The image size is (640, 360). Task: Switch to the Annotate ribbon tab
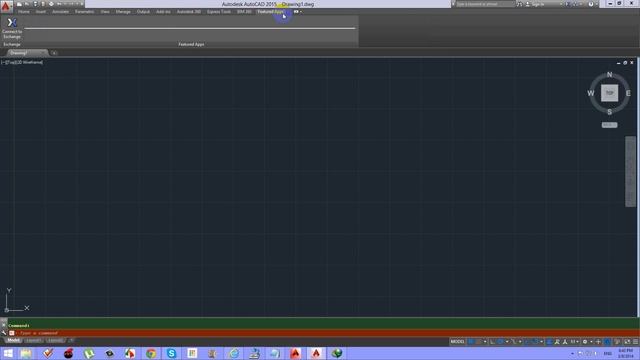click(x=60, y=12)
